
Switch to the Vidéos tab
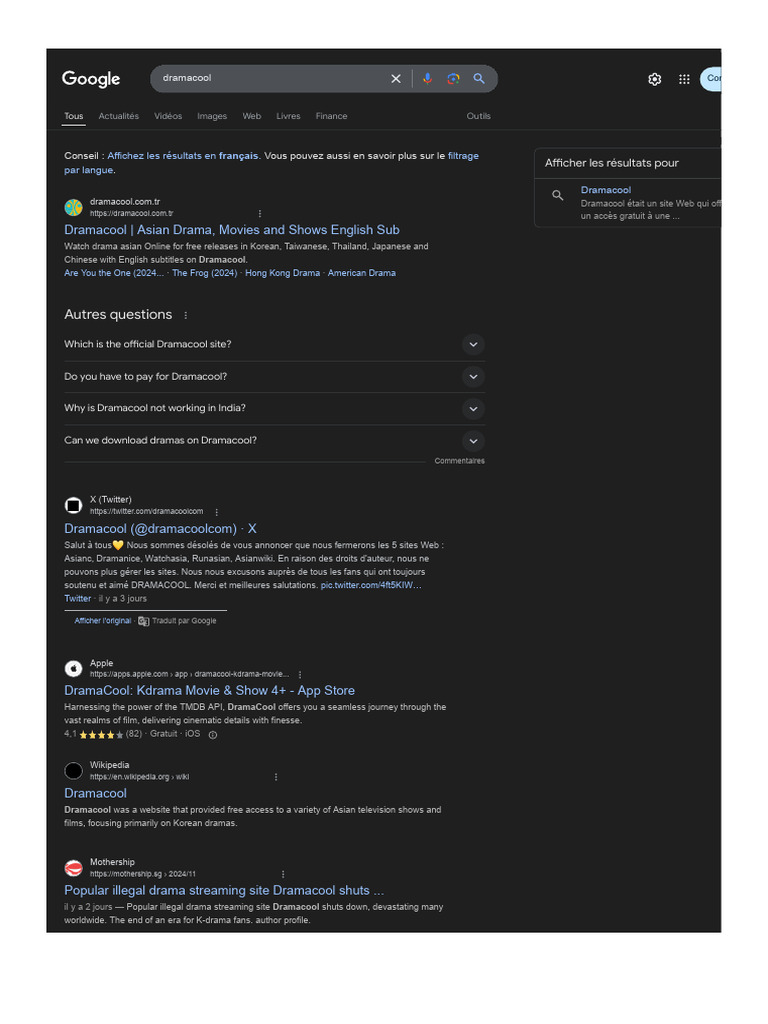click(x=168, y=116)
